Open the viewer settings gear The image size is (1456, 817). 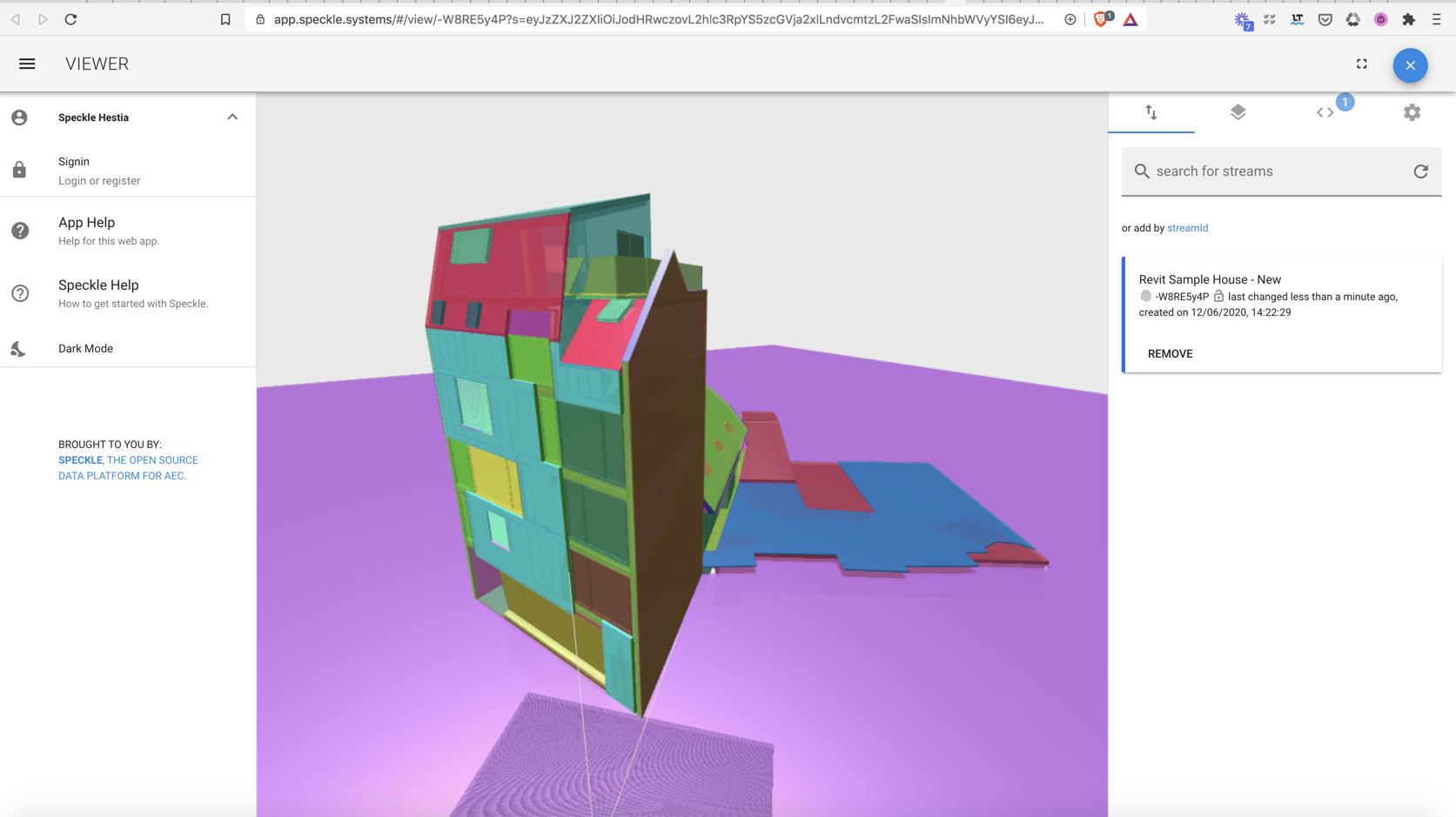click(x=1412, y=112)
